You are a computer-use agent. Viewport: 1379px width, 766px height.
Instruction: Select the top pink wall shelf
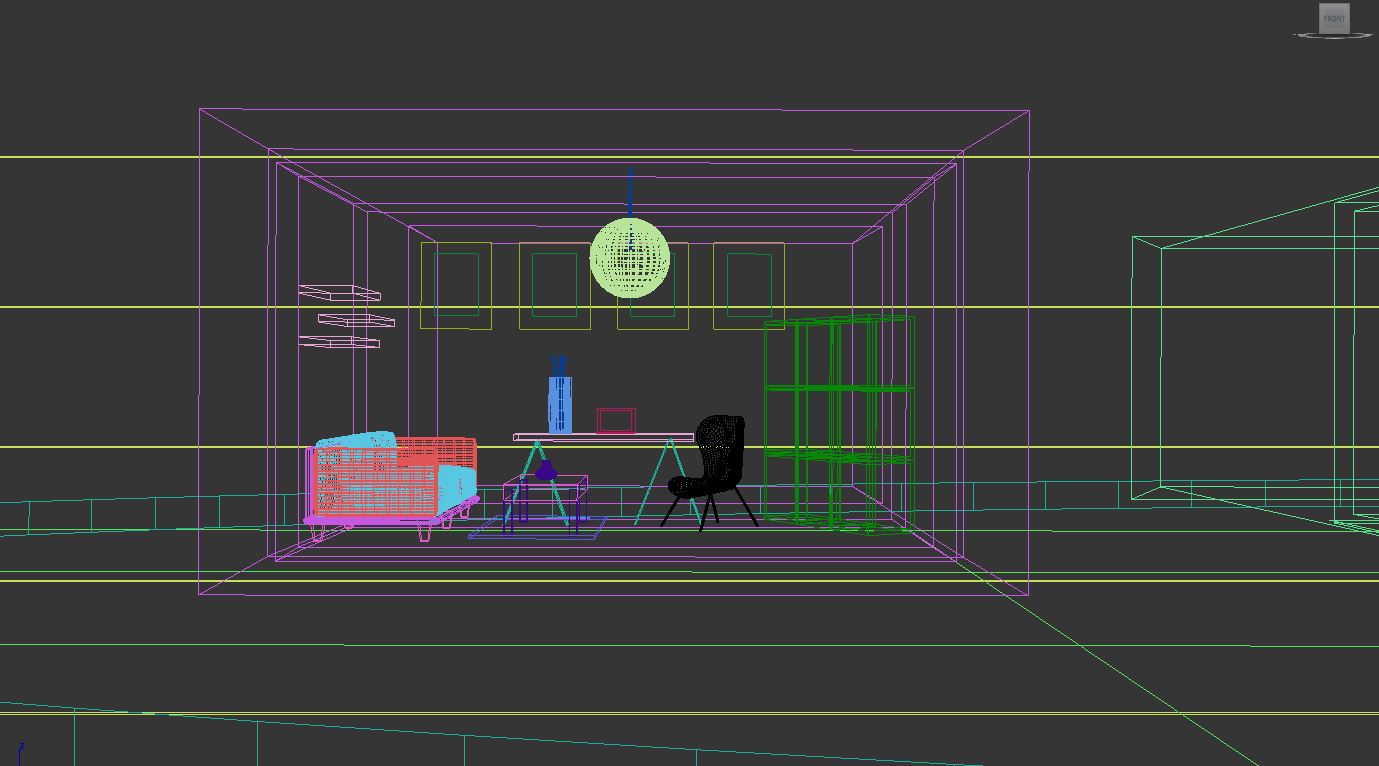click(x=340, y=293)
